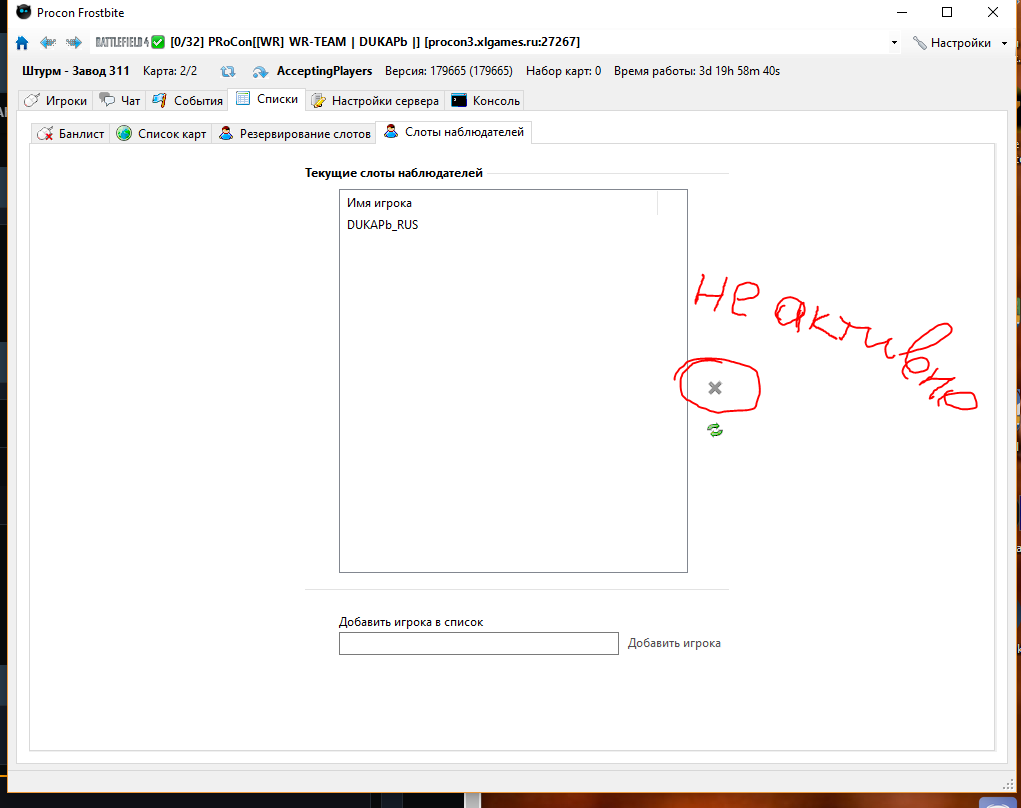Click the back arrow navigation icon
1021x808 pixels.
coord(48,43)
